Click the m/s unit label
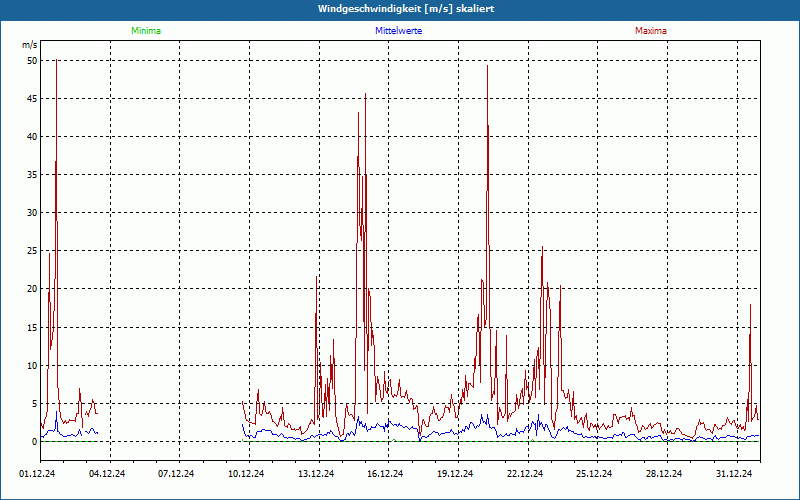The width and height of the screenshot is (800, 500). coord(30,45)
